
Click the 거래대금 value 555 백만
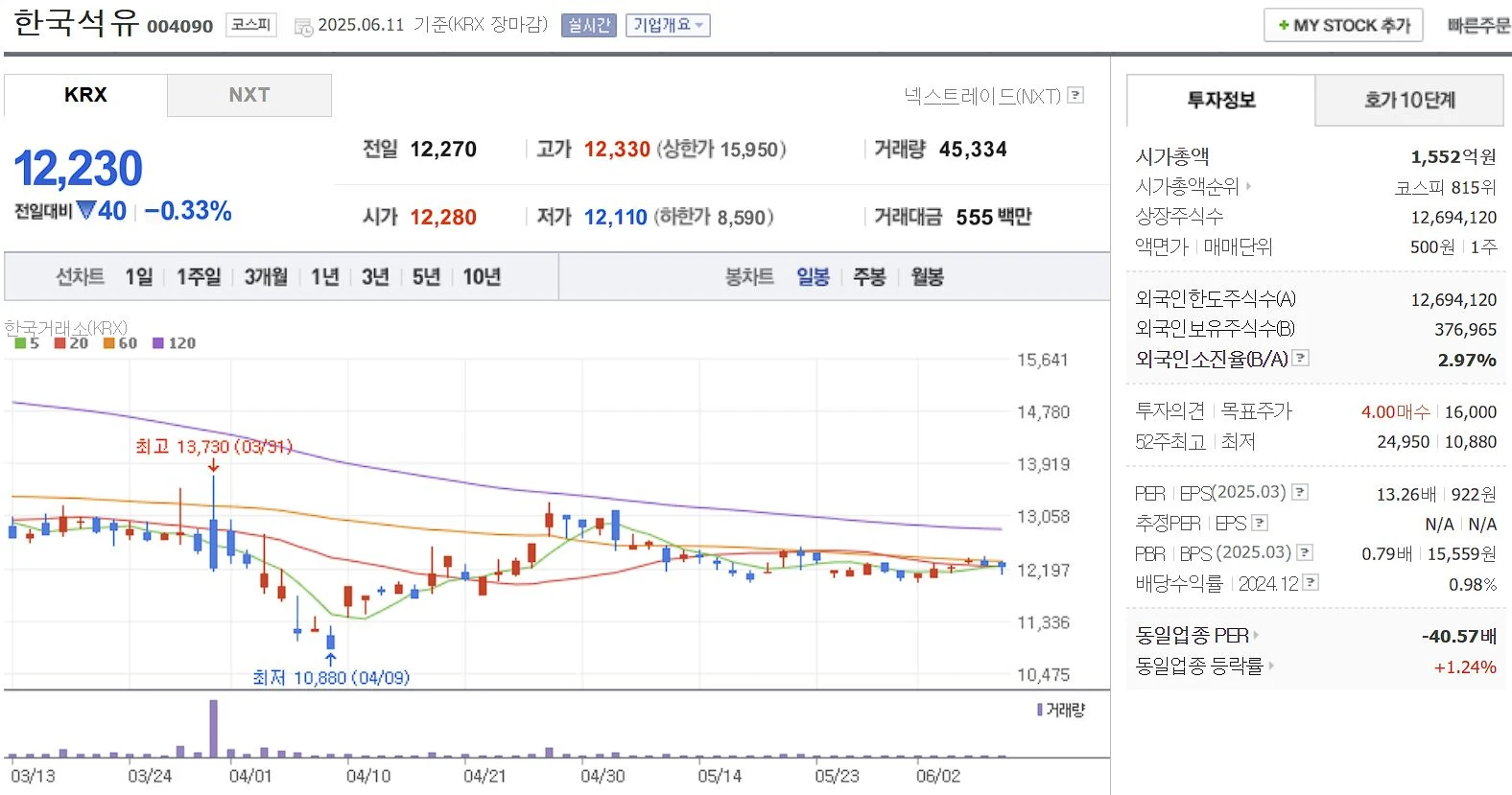click(x=993, y=218)
